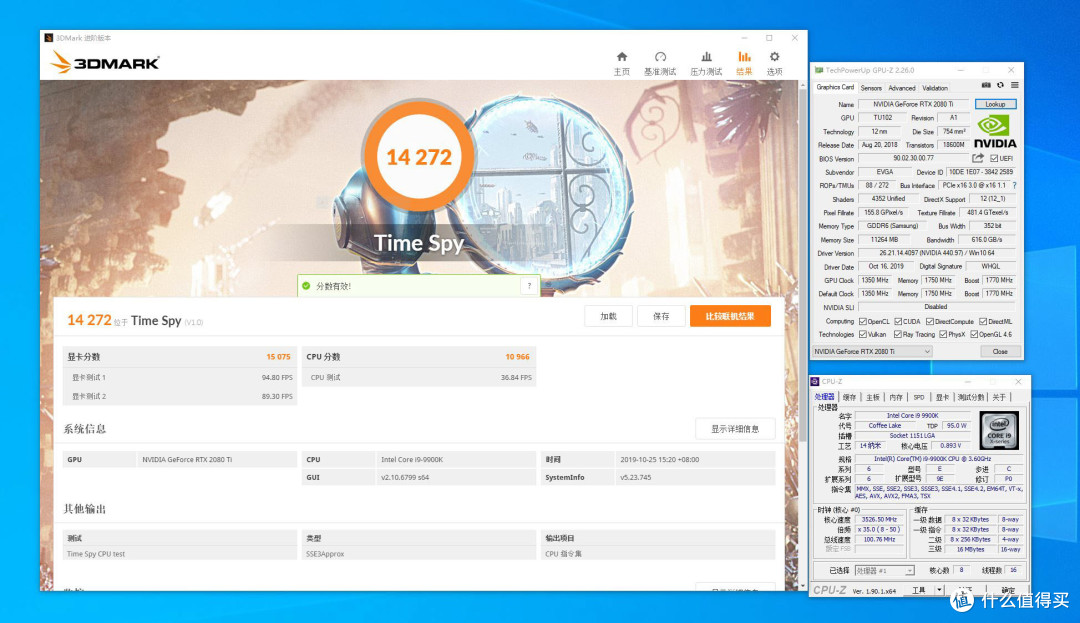Toggle PhysX checkbox in GPU-Z

point(943,335)
